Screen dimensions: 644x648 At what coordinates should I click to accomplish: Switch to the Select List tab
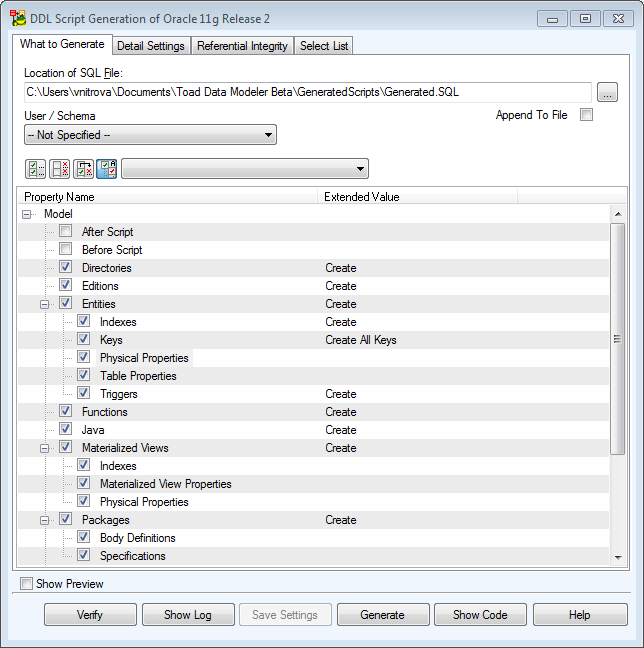[x=324, y=46]
